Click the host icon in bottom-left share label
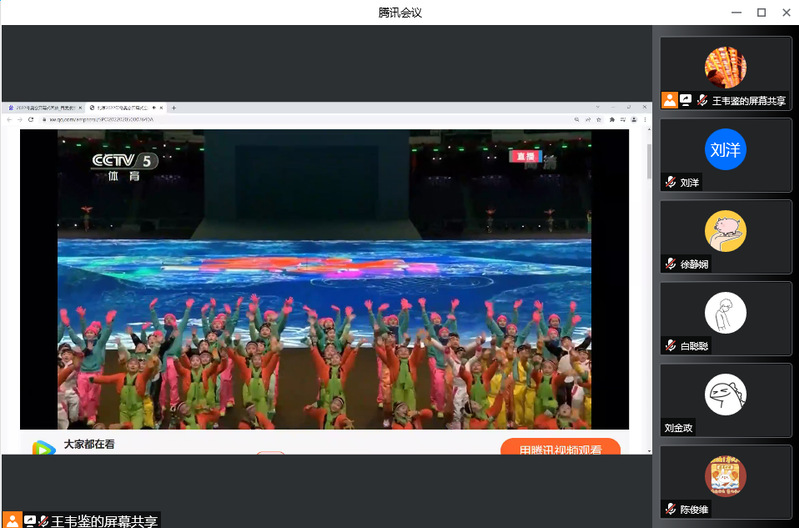799x528 pixels. [x=12, y=520]
